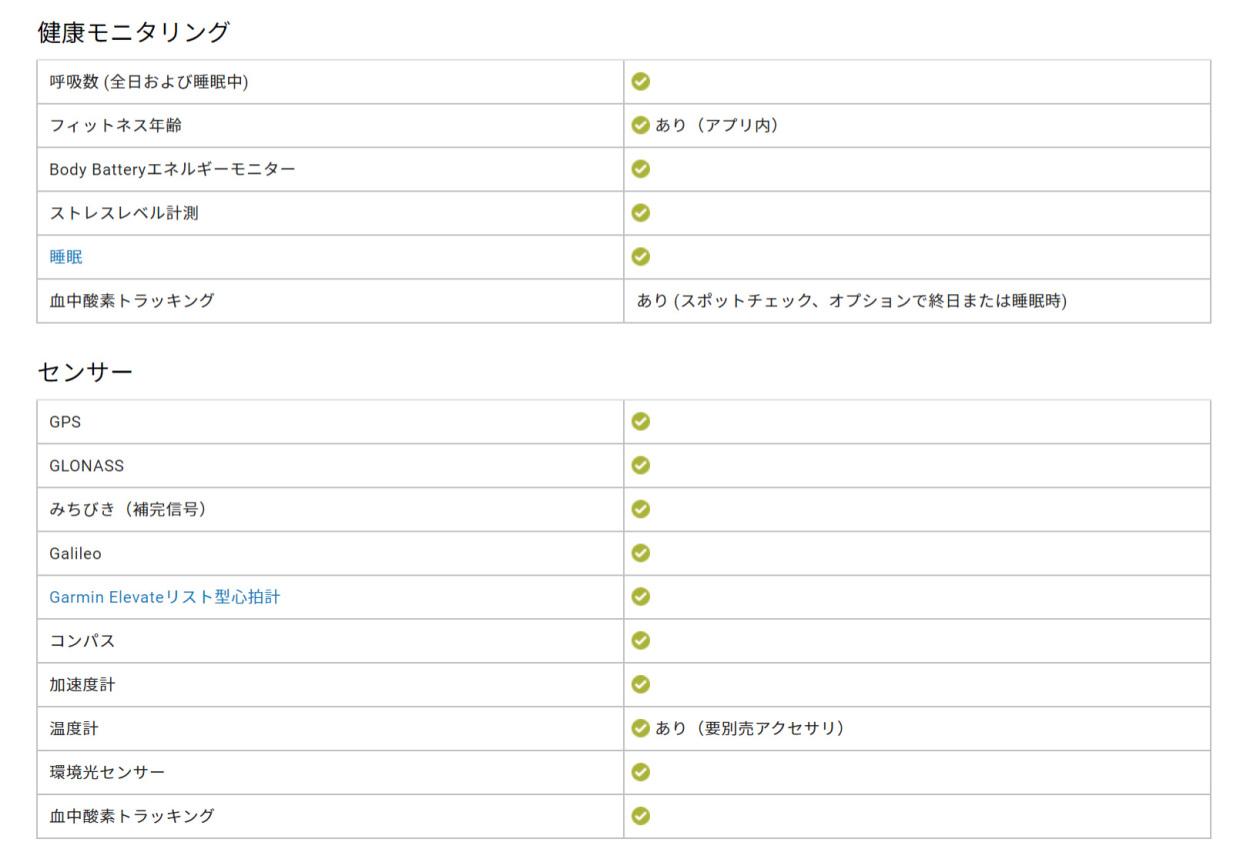1250x859 pixels.
Task: Click the checkmark in the sensor 血中酸素トラッキング row
Action: [x=641, y=816]
